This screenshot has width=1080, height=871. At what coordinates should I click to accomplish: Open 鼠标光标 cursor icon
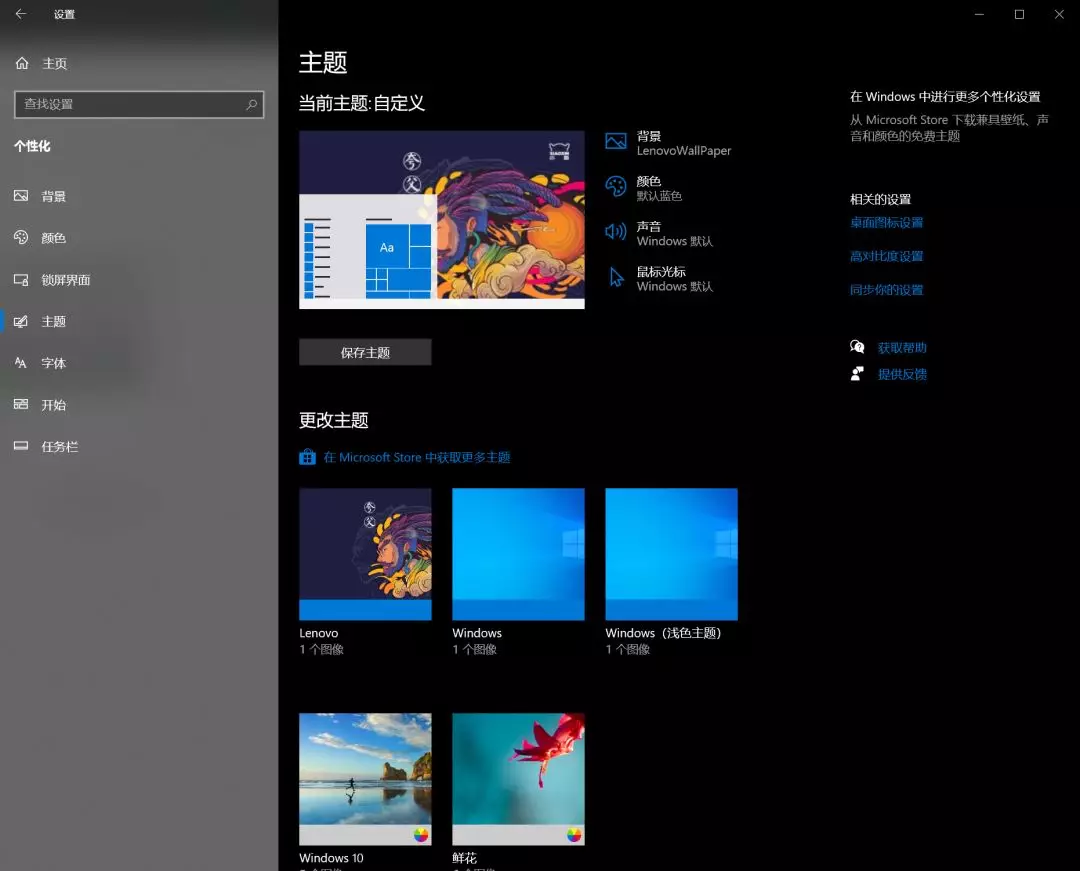616,277
